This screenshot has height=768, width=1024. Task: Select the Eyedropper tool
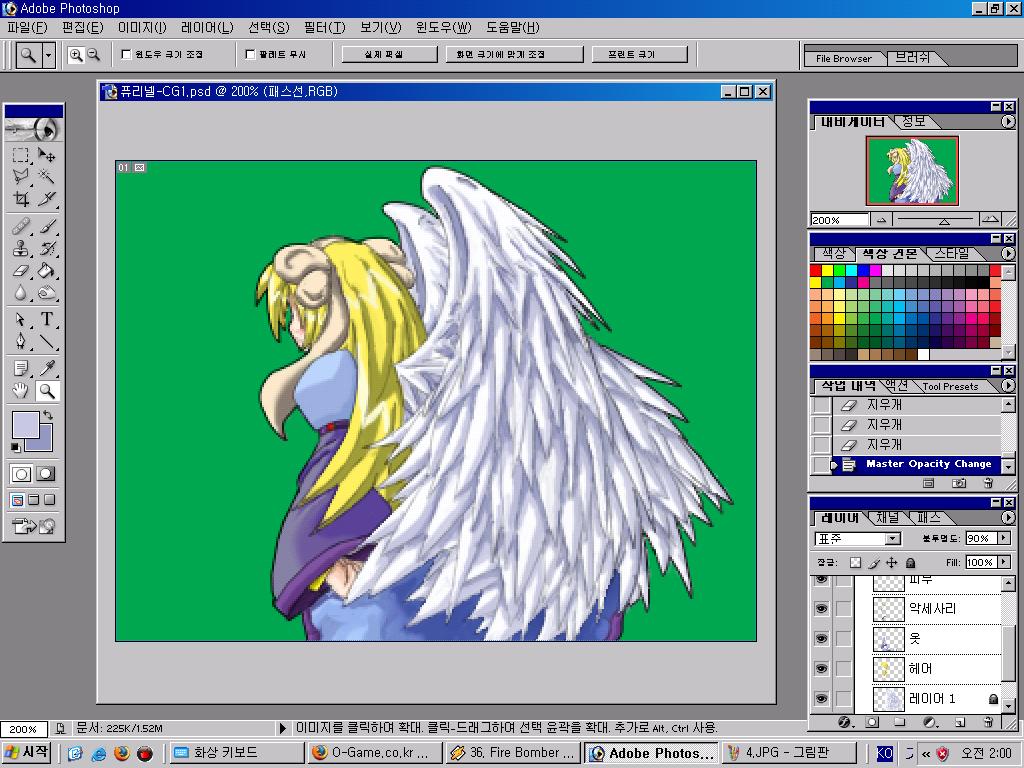coord(46,368)
